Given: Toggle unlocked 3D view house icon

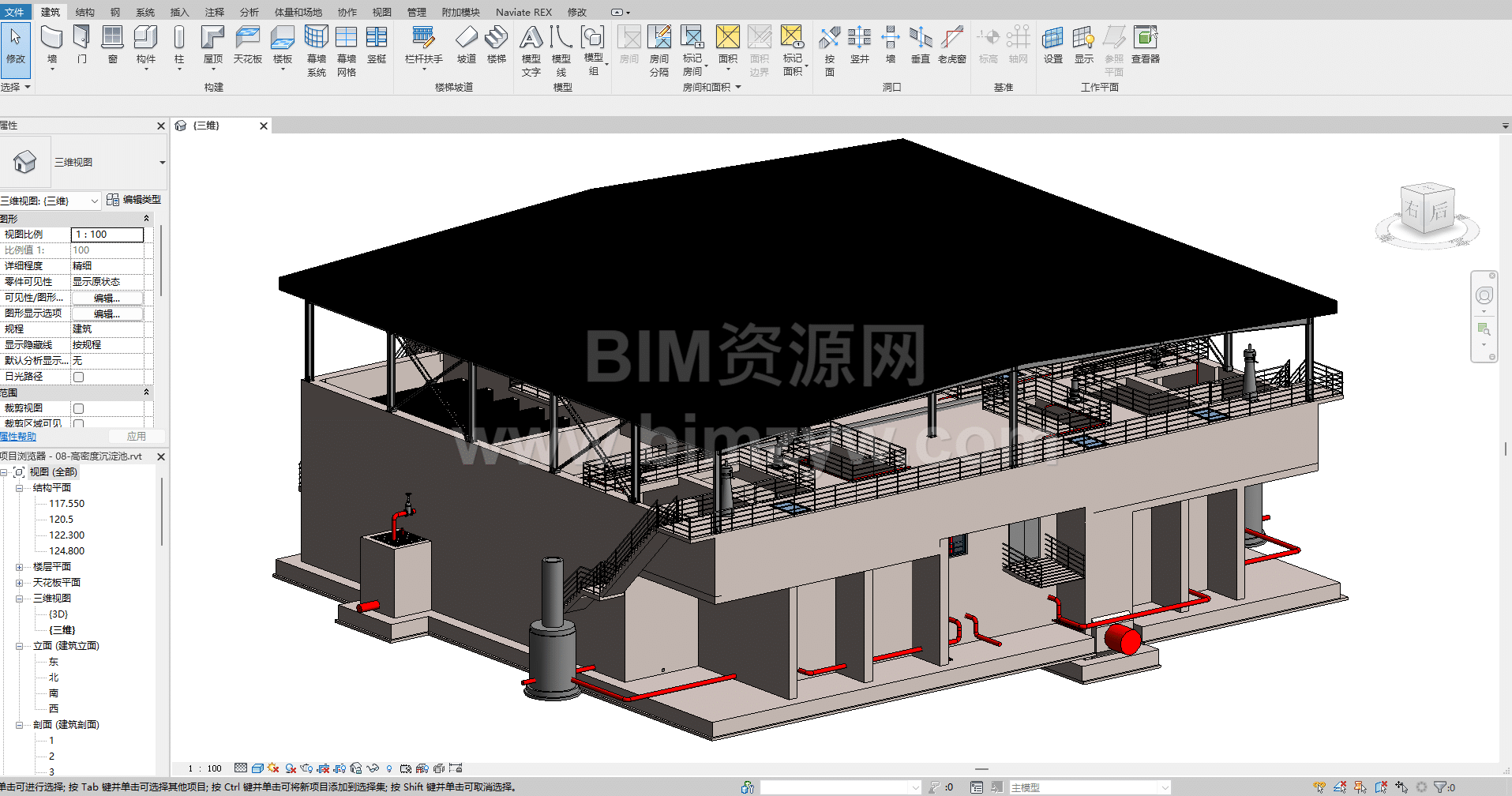Looking at the screenshot, I should pos(356,768).
